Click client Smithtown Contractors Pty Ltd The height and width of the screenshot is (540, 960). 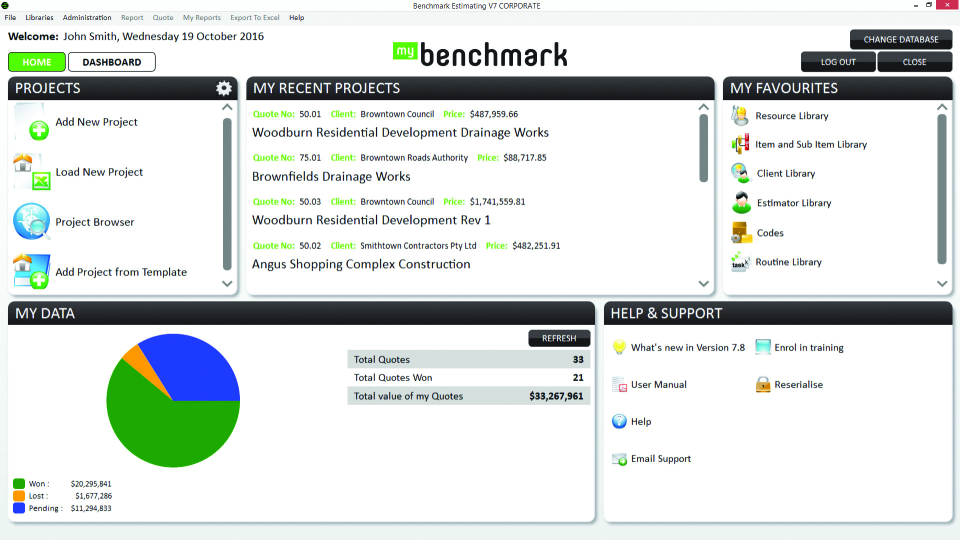418,246
